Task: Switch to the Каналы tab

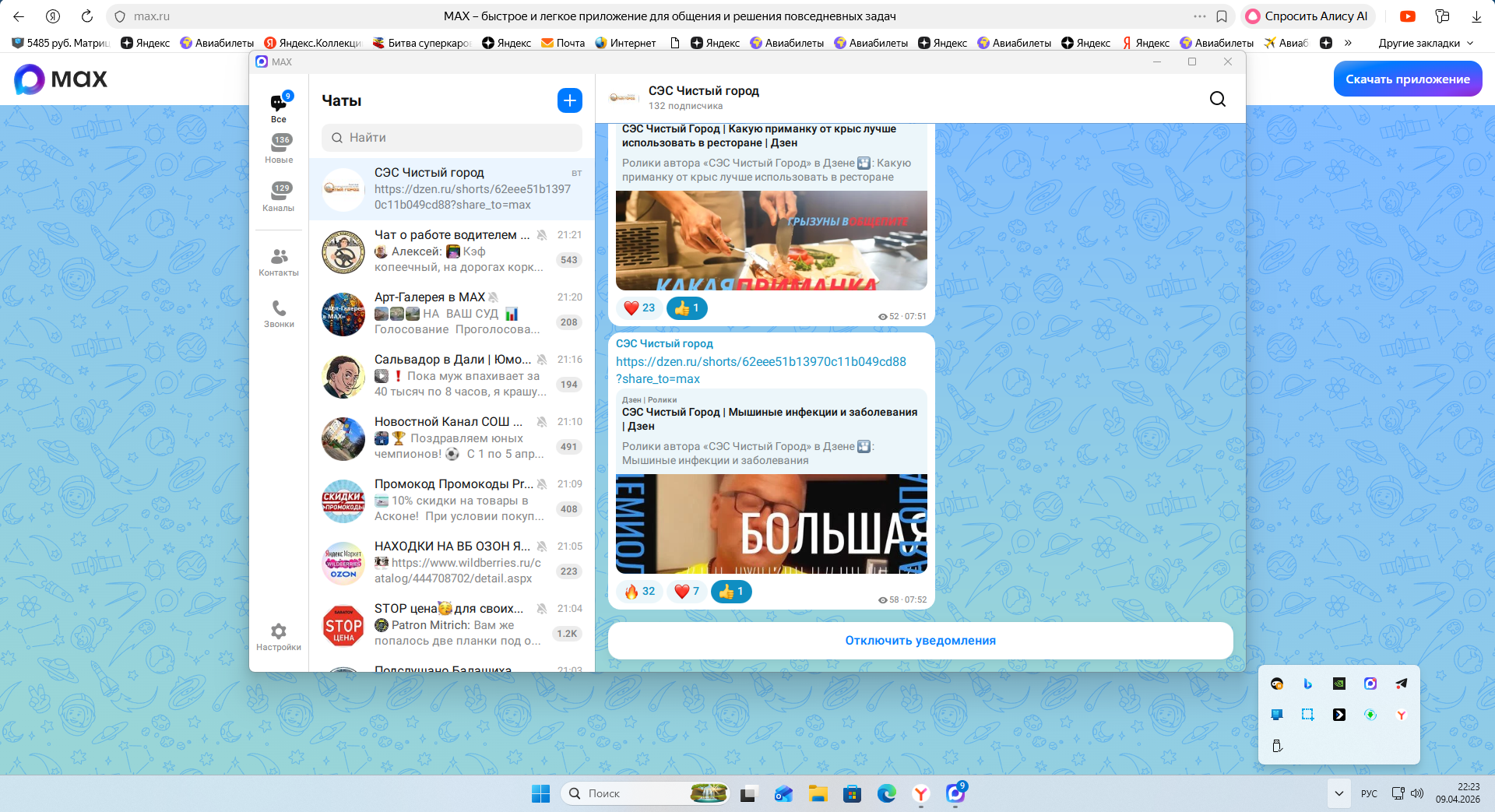Action: tap(279, 196)
